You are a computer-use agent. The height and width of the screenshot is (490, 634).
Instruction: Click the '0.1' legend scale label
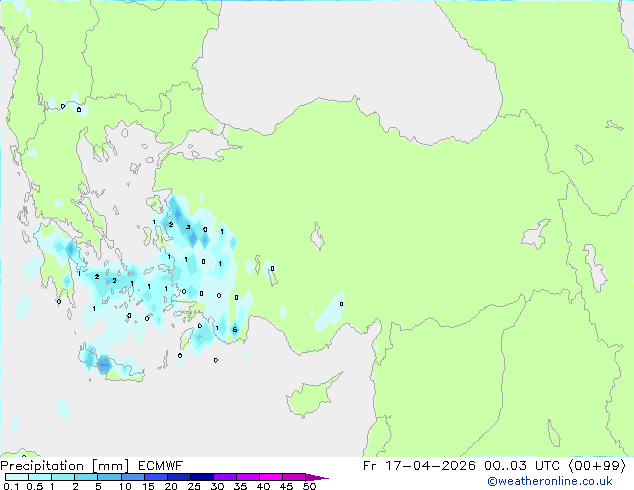11,486
